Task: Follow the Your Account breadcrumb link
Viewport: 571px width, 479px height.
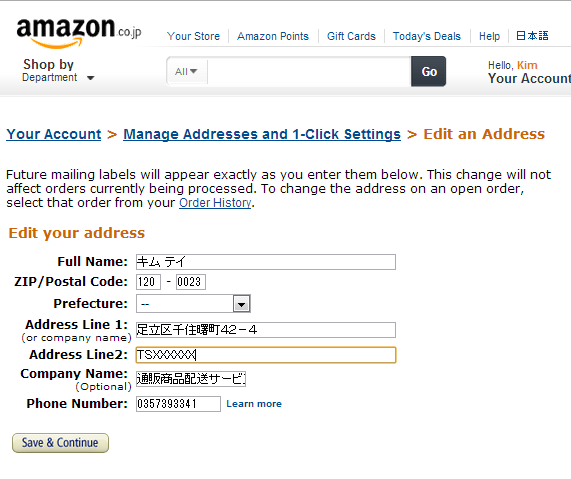Action: point(54,134)
